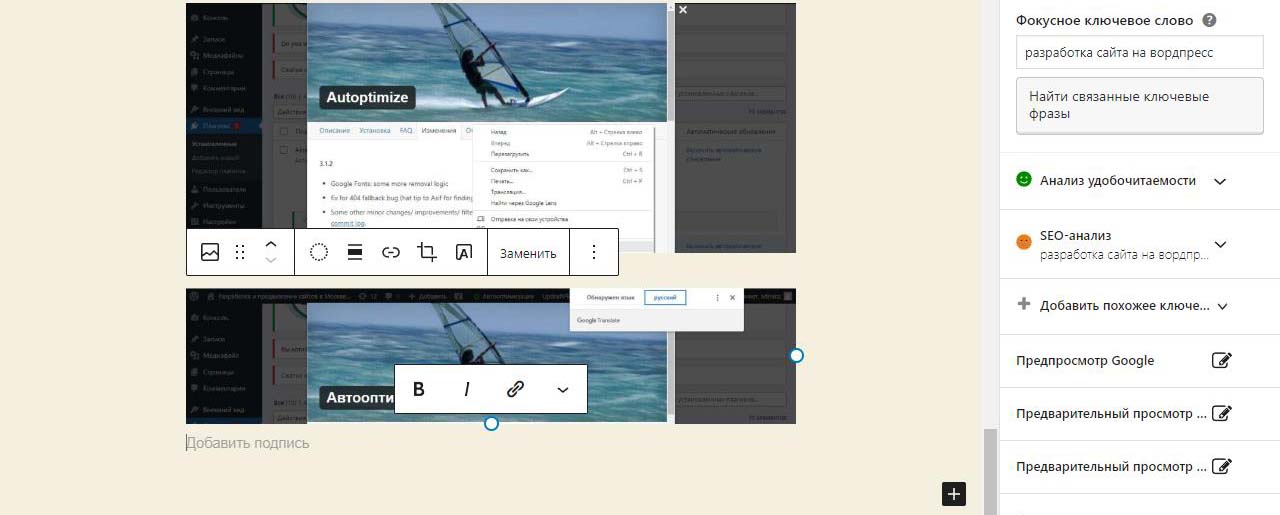
Task: Click the drag handle in block toolbar
Action: (240, 253)
